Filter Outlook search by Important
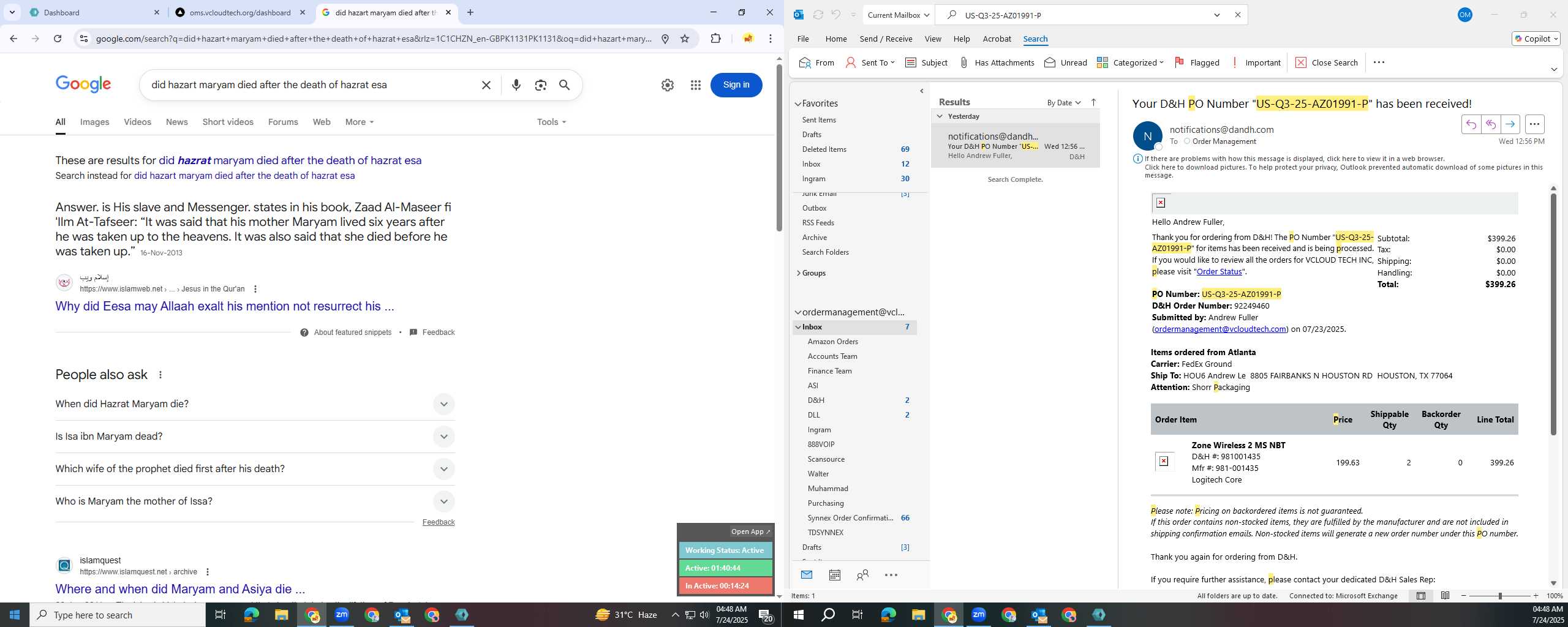1568x627 pixels. 1256,62
